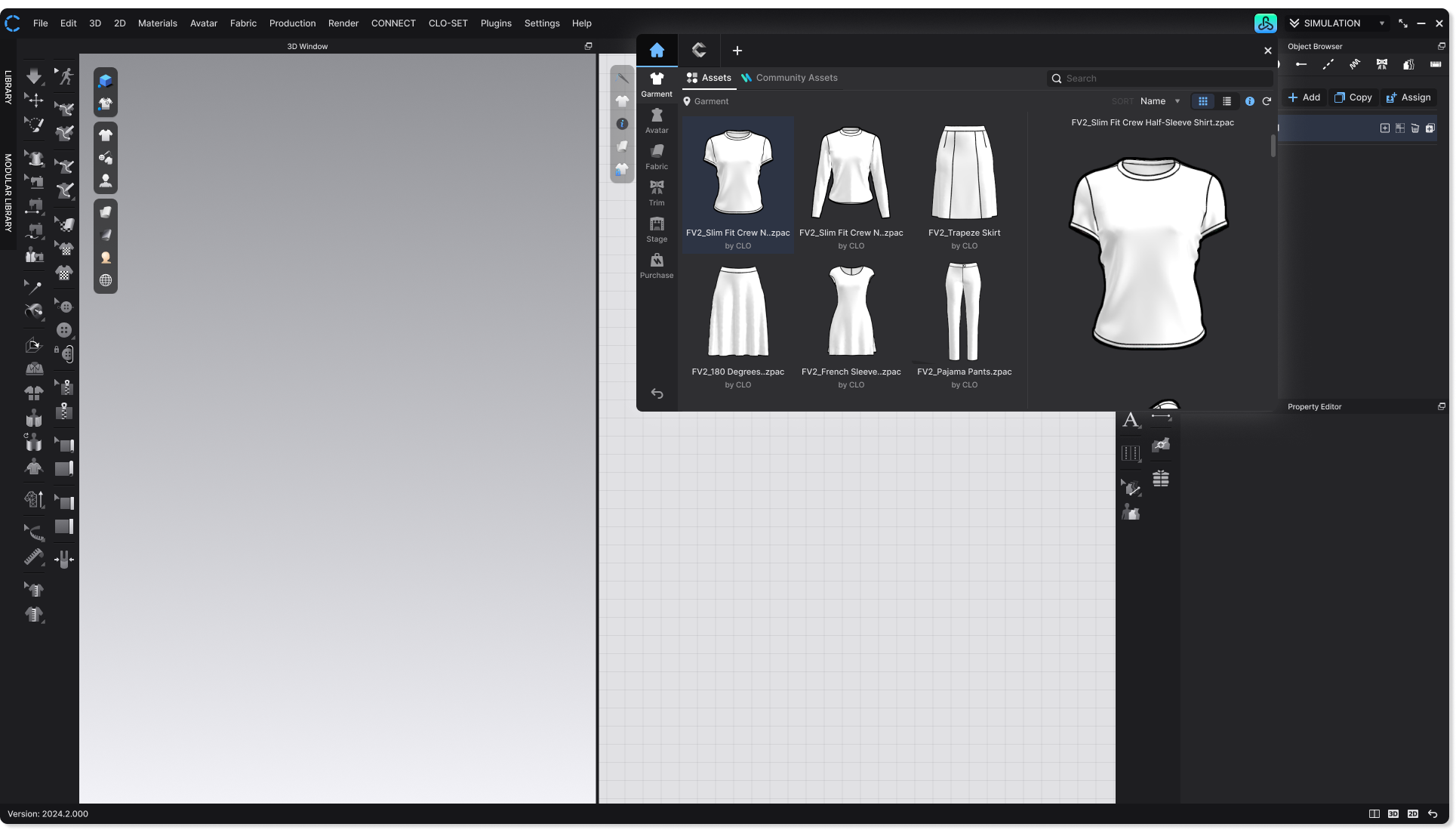Undock the Property Editor panel
Image resolution: width=1456 pixels, height=830 pixels.
pos(1442,406)
